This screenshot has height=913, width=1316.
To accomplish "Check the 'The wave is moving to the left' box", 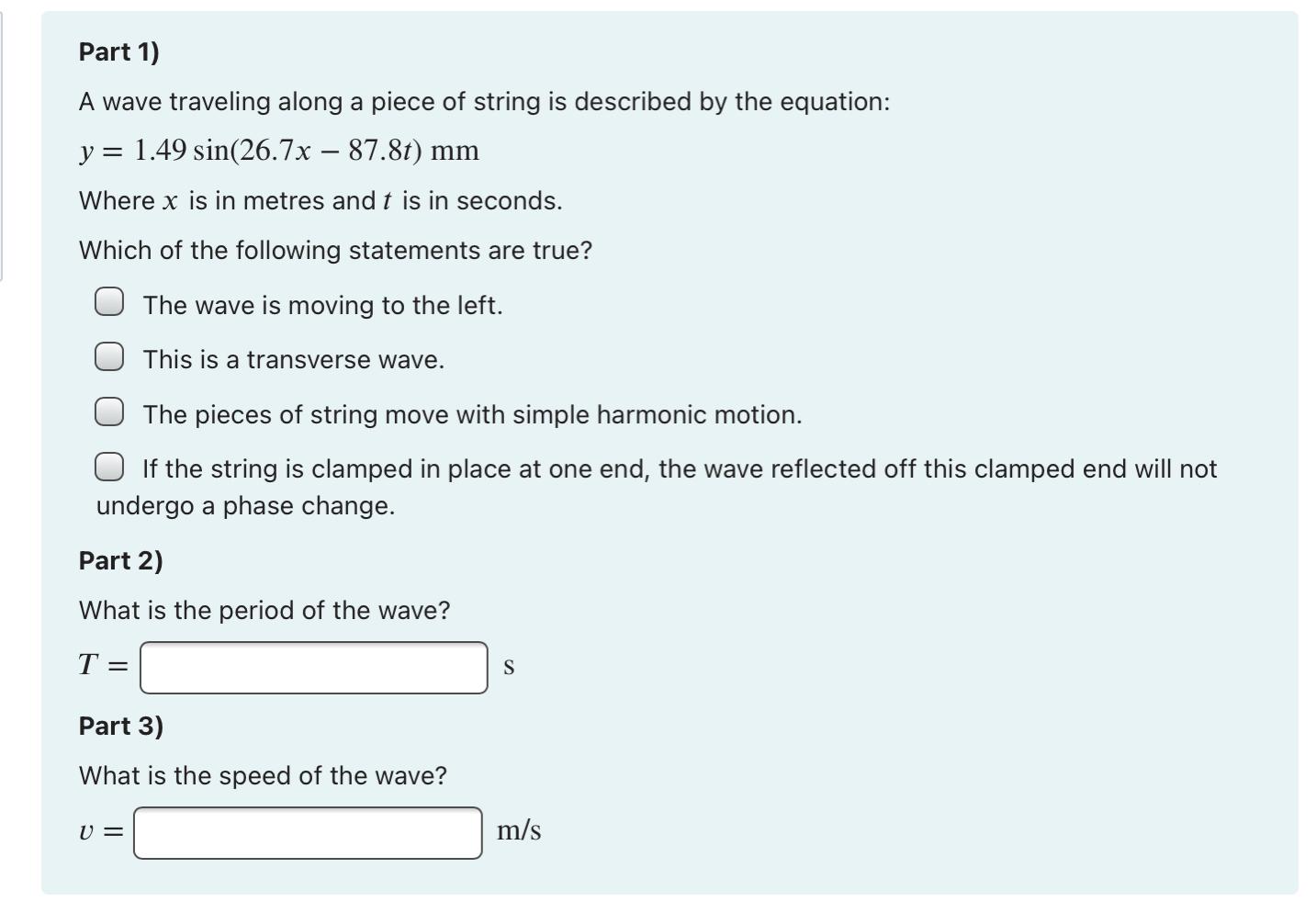I will pos(109,300).
